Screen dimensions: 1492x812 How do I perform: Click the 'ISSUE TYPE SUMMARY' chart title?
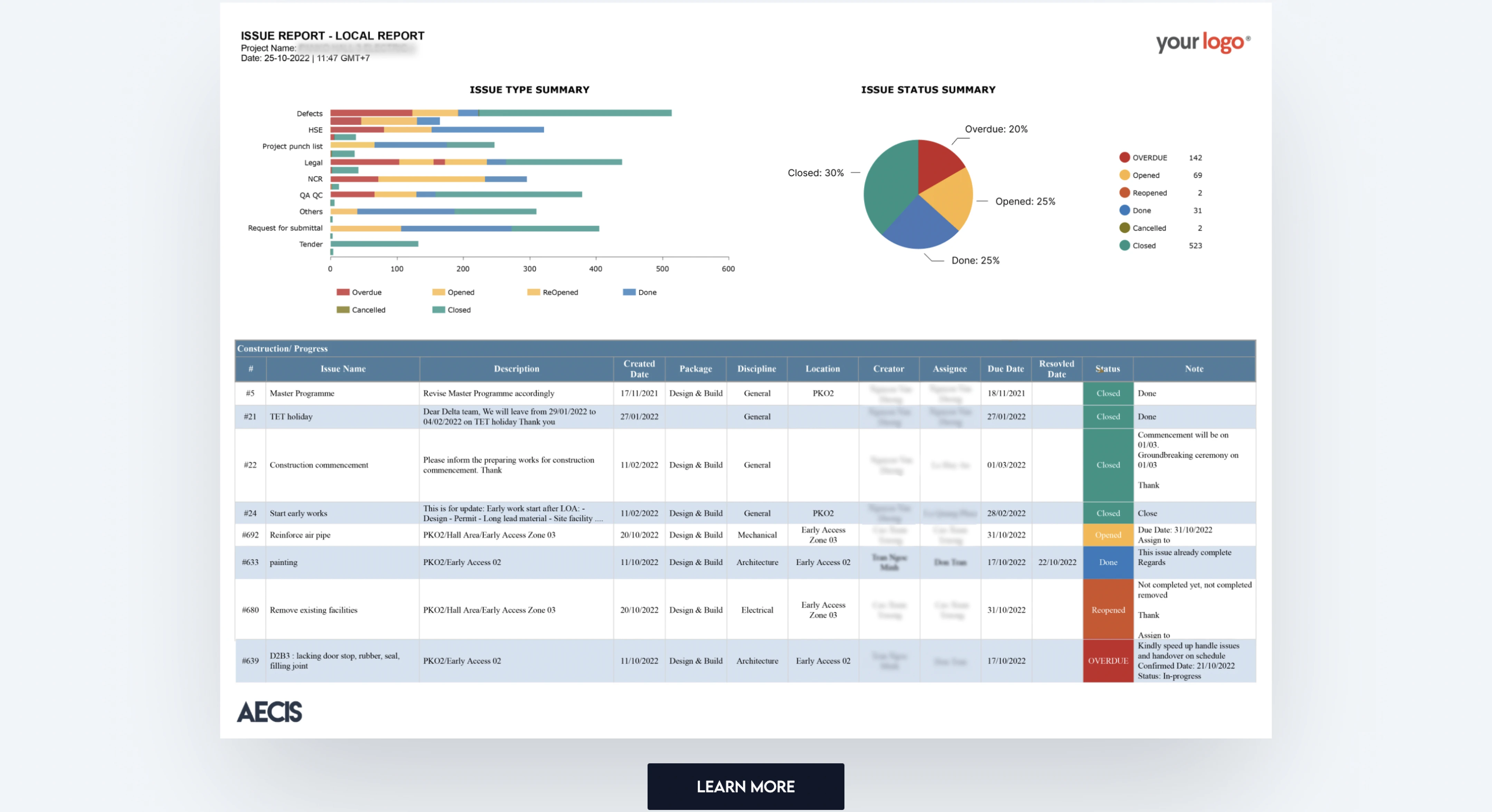pos(529,90)
